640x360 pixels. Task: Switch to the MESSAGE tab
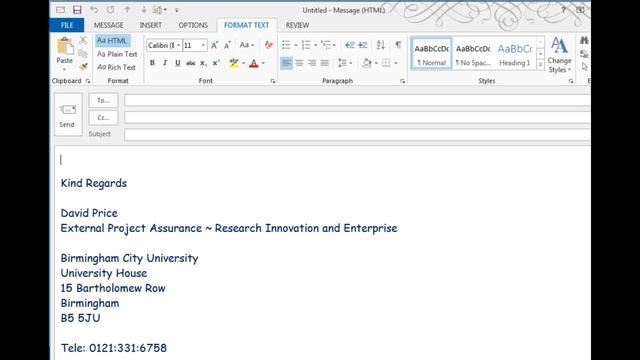(x=109, y=25)
